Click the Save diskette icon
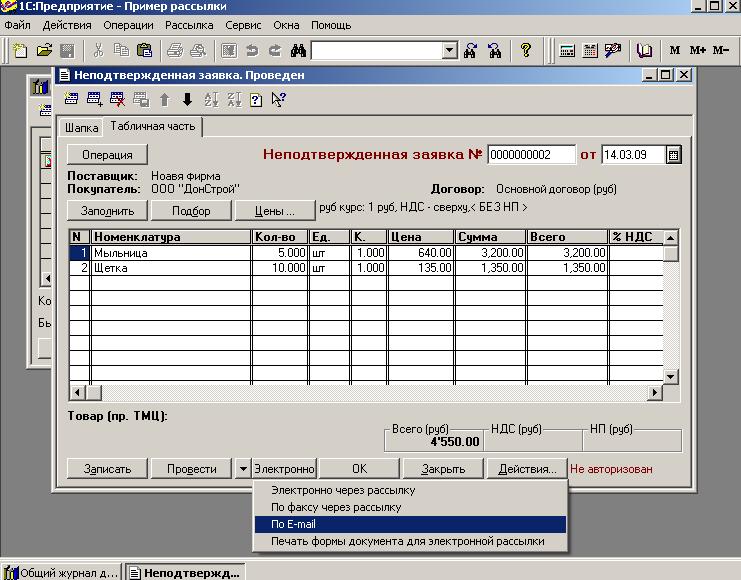 tap(67, 50)
